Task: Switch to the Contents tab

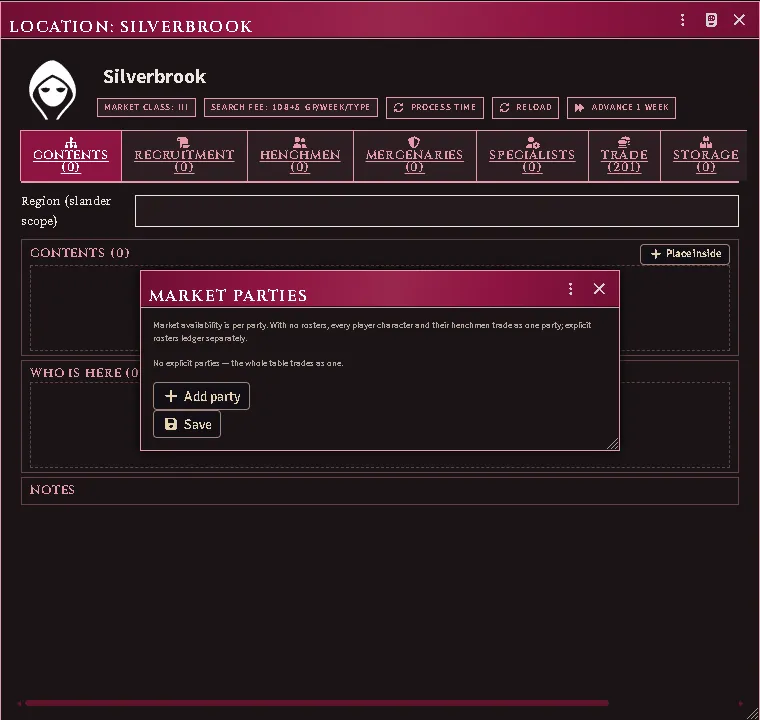Action: (x=71, y=156)
